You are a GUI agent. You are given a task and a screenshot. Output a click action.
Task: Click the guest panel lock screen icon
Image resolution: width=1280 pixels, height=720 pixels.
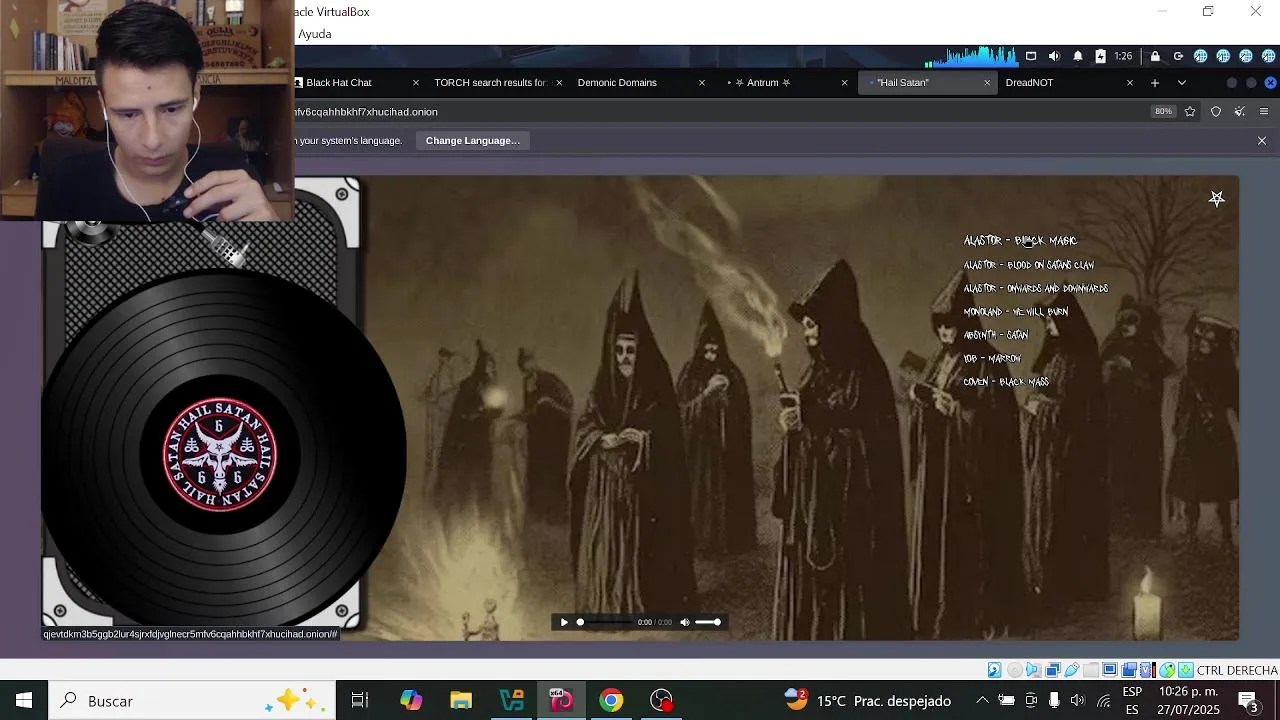[x=1155, y=56]
